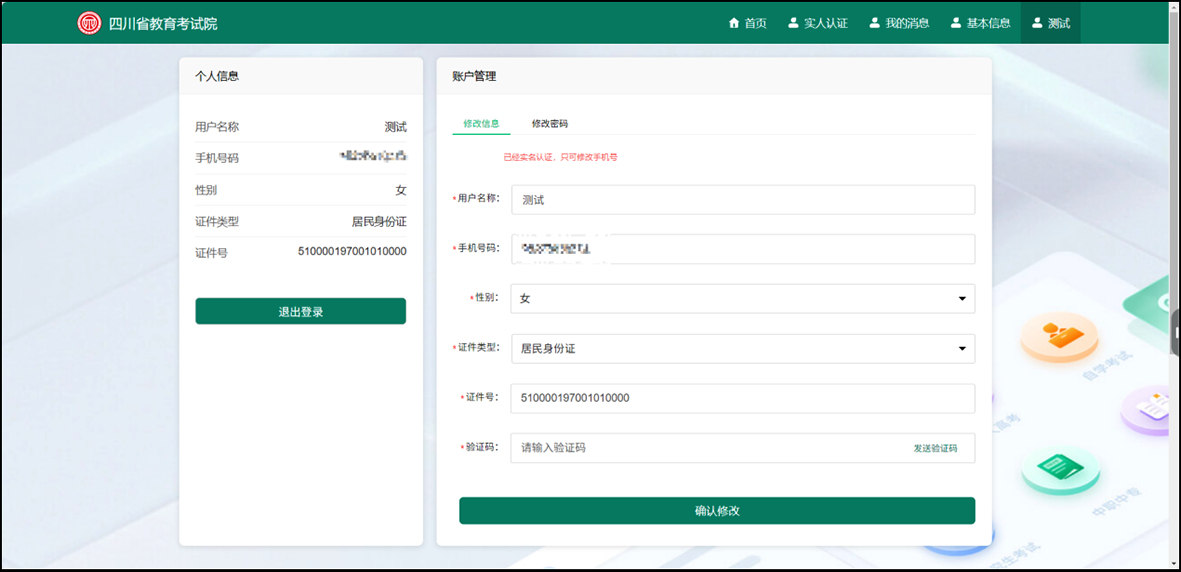The image size is (1181, 572).
Task: Expand the 性别 dropdown
Action: (x=742, y=298)
